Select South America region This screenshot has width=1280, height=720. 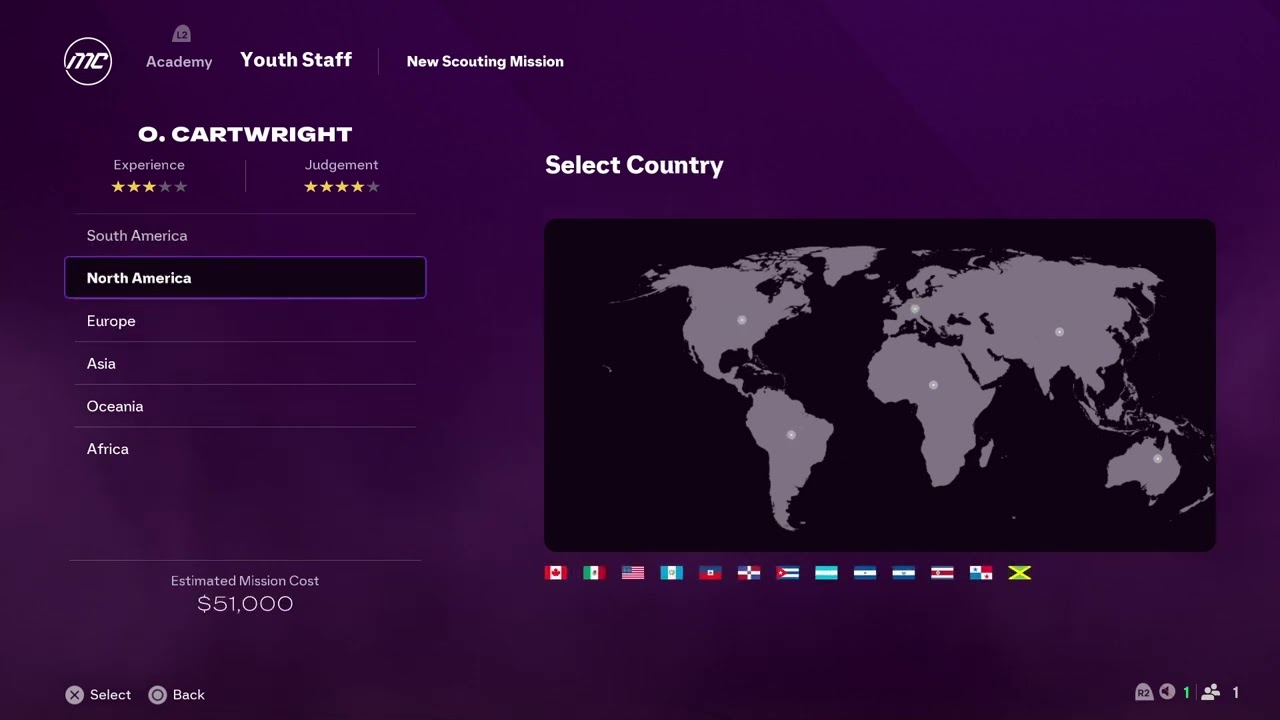point(245,236)
